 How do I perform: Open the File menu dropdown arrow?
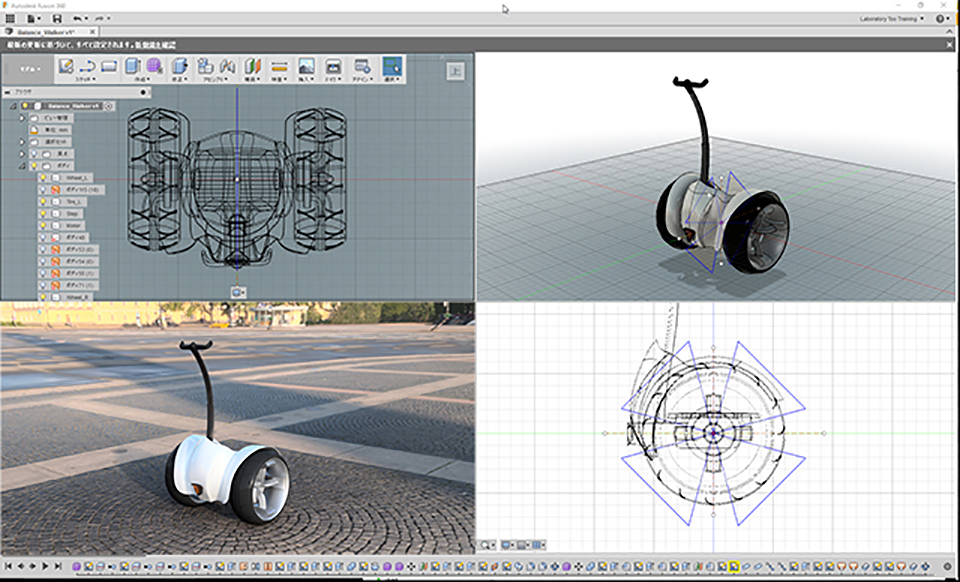click(x=38, y=18)
